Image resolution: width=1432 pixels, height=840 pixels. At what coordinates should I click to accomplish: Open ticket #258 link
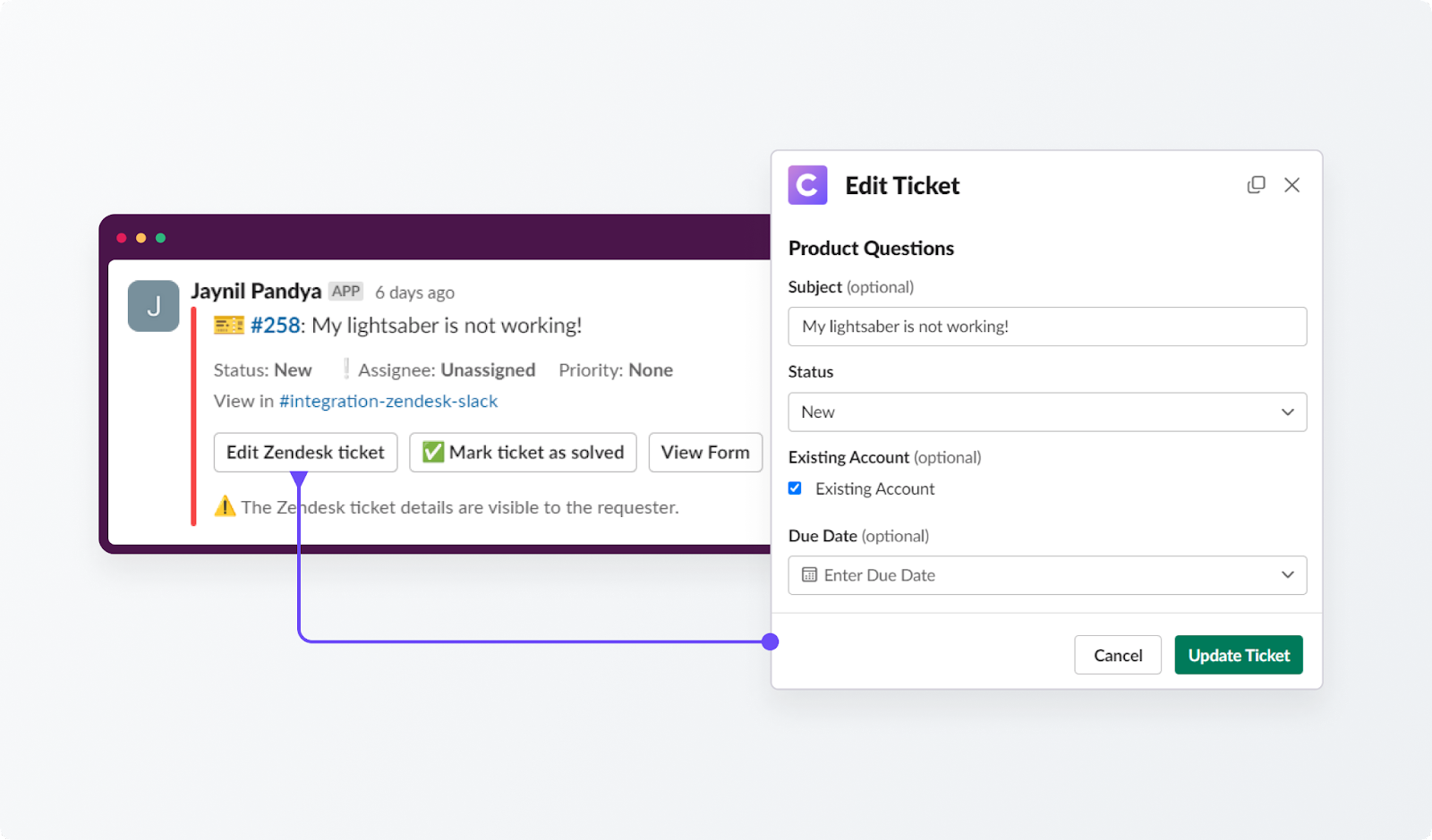(275, 326)
